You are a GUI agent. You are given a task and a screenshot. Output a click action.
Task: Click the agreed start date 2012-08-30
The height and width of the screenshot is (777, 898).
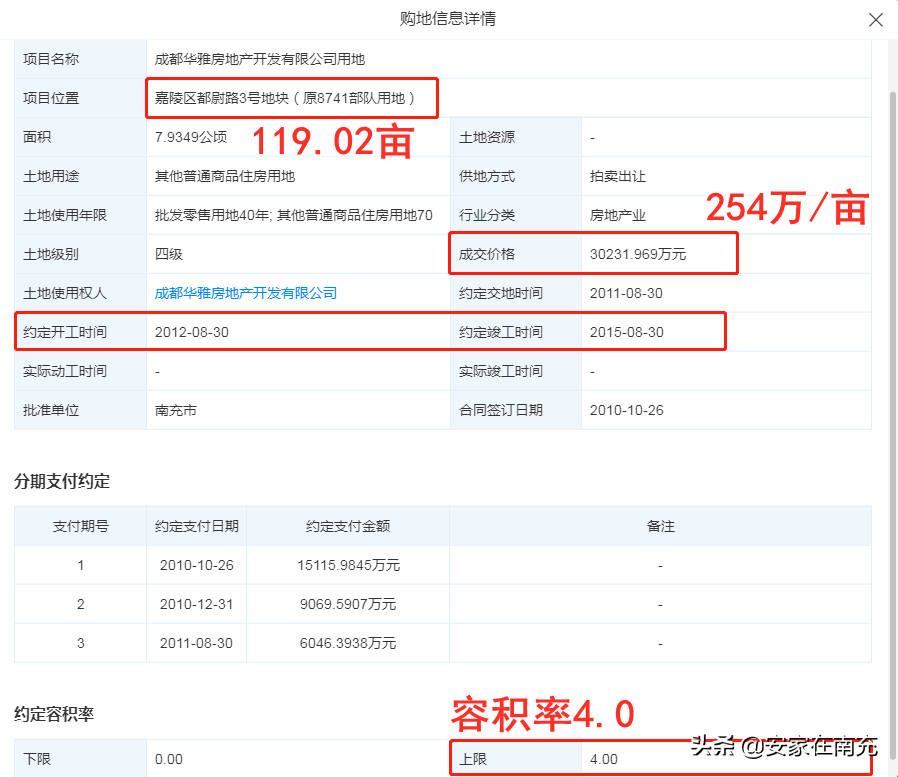point(191,332)
